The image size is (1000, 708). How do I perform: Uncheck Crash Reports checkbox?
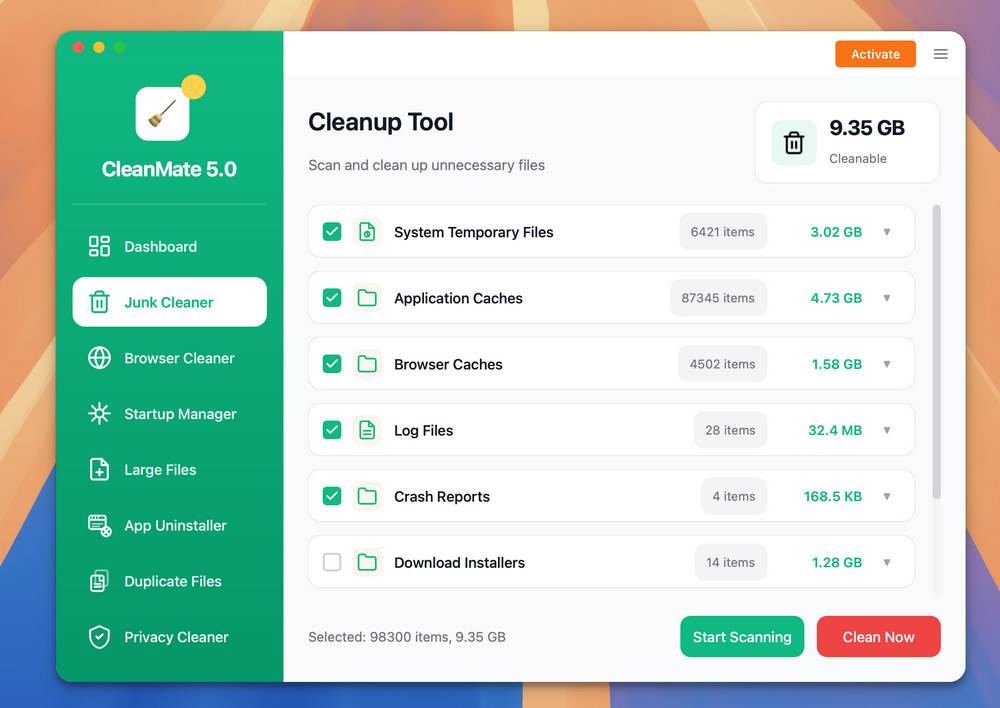[x=332, y=496]
